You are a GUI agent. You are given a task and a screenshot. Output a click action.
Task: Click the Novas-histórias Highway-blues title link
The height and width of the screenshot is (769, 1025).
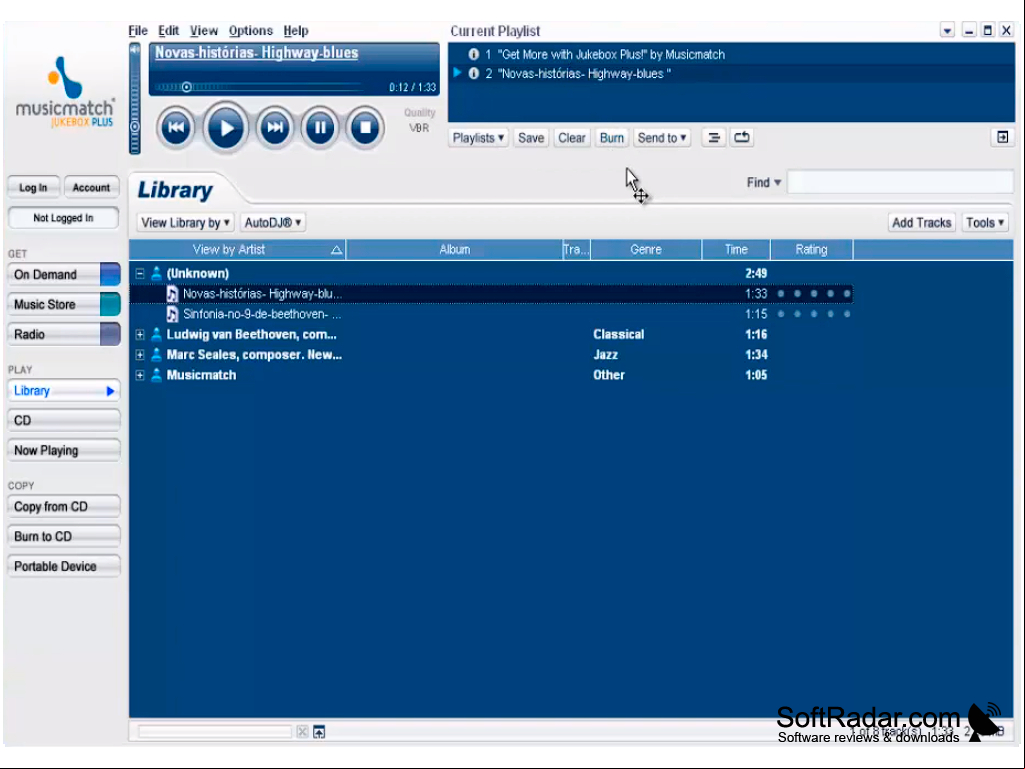(x=256, y=53)
